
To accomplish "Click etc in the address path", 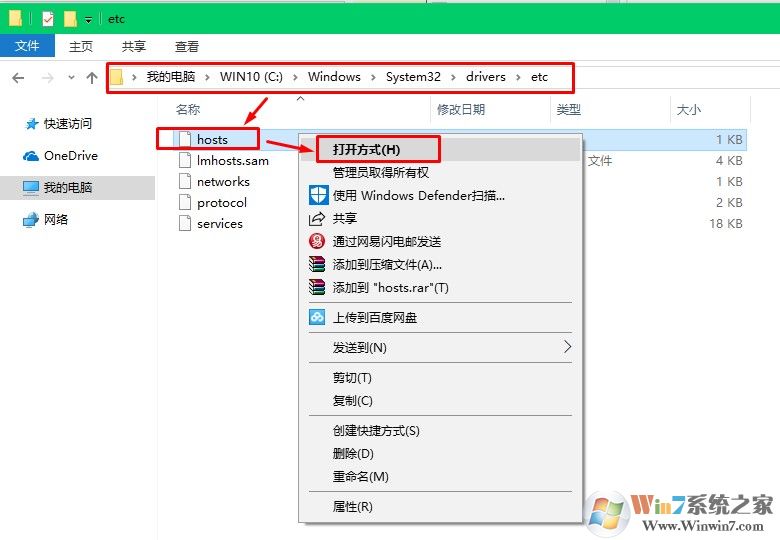I will tap(539, 77).
